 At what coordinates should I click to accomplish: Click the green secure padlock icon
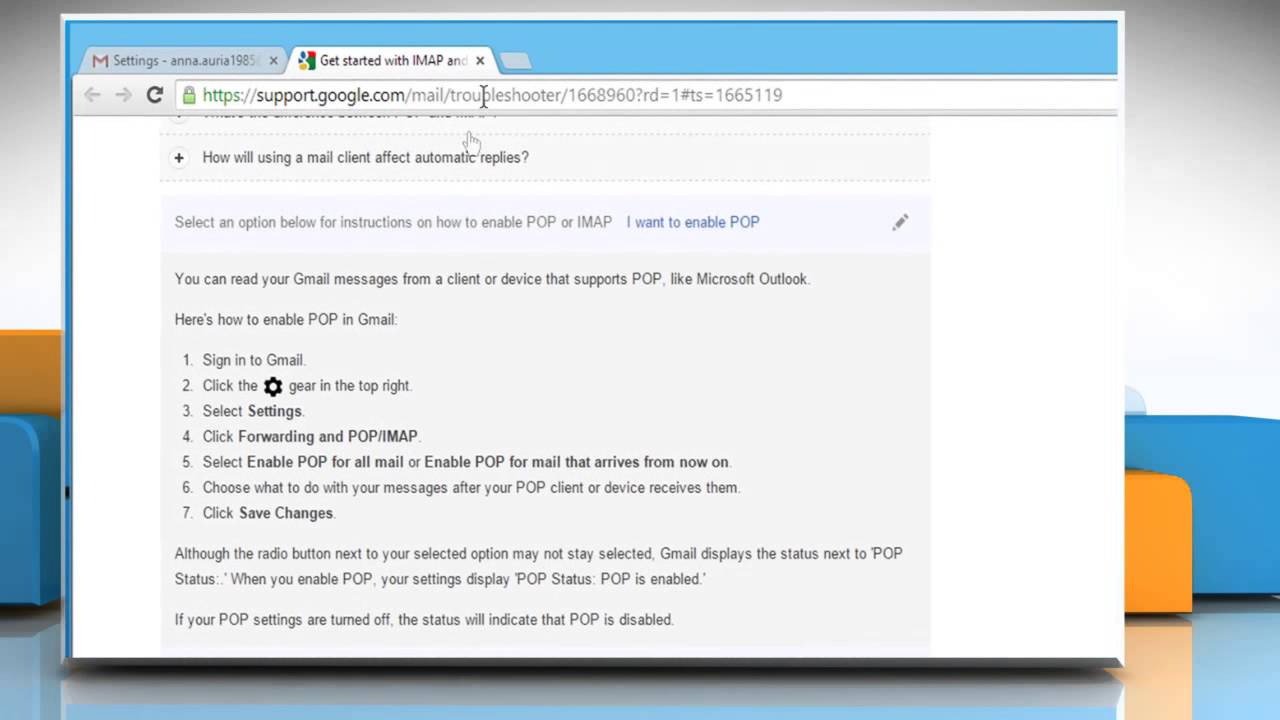point(188,95)
